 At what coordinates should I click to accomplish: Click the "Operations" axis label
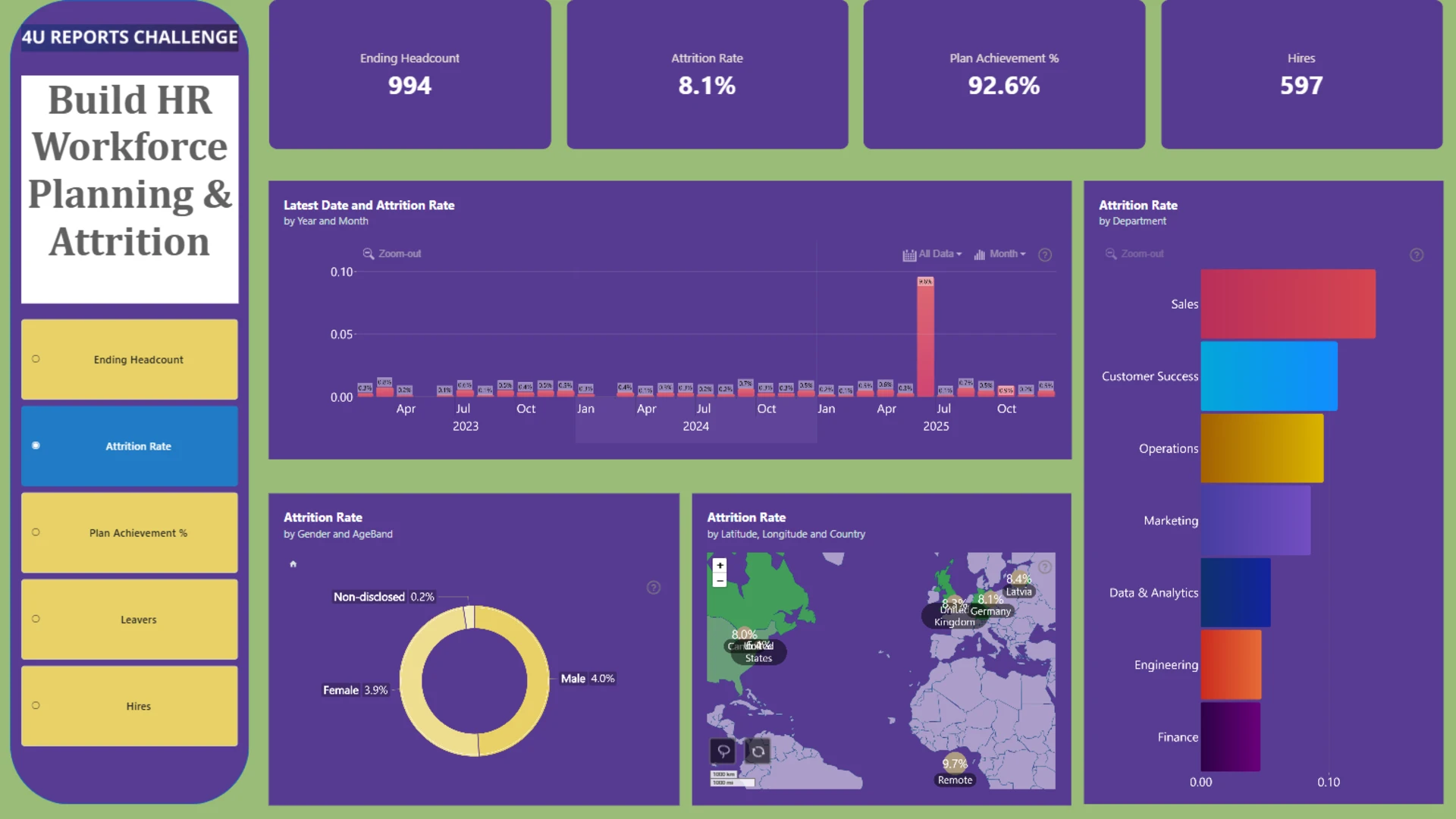[1169, 448]
